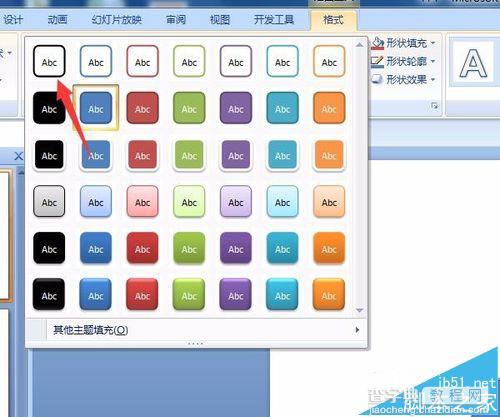Apply the light aqua gradient Abc style

pos(282,201)
